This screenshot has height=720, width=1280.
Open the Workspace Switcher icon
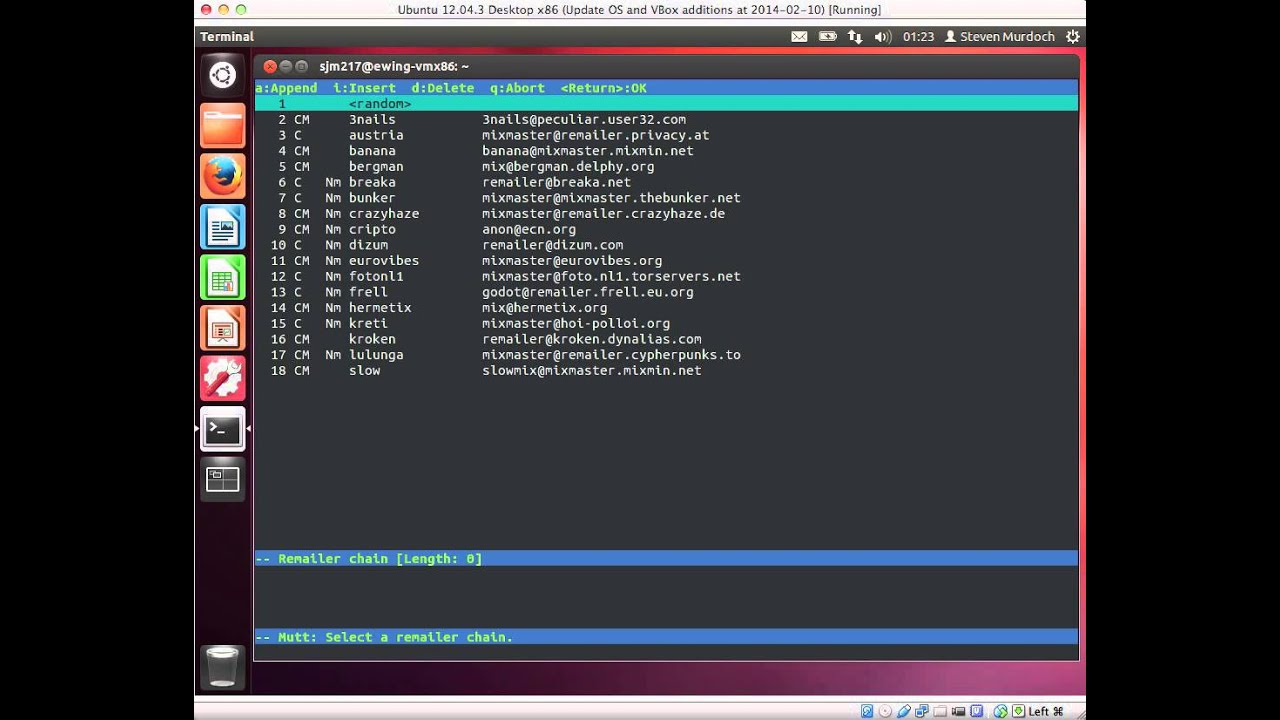coord(222,480)
